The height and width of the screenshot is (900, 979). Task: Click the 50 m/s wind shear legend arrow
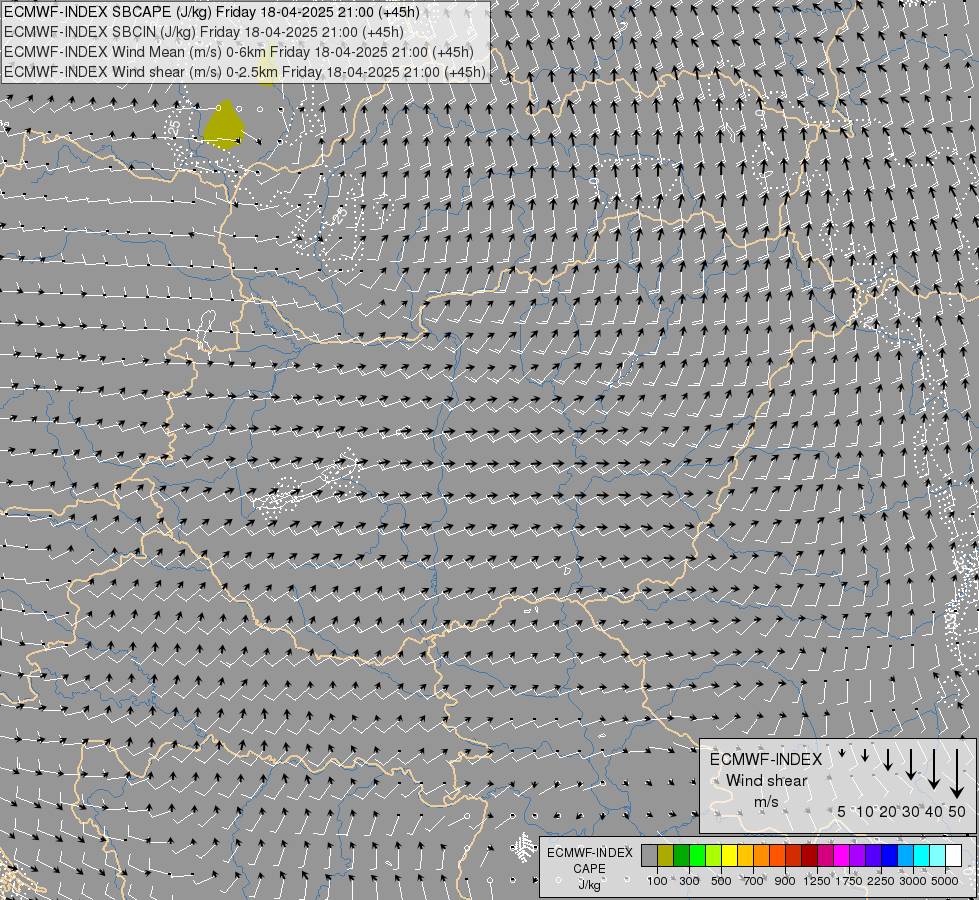click(957, 774)
